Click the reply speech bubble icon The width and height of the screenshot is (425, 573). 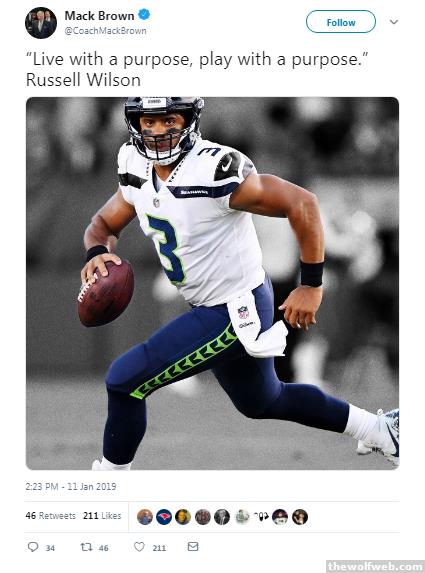pyautogui.click(x=33, y=547)
